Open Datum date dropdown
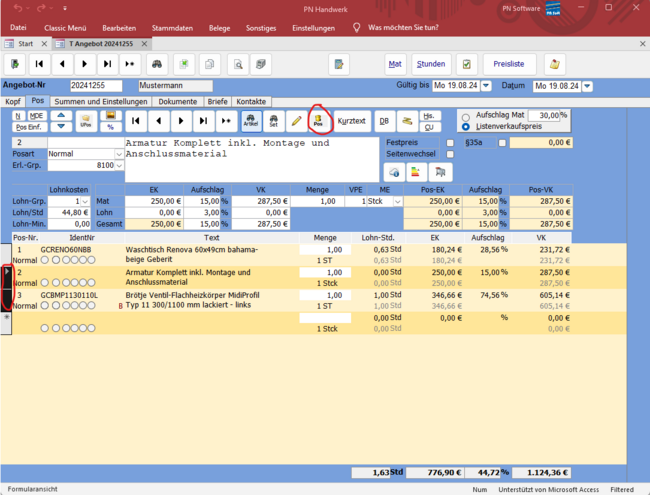The width and height of the screenshot is (650, 495). pyautogui.click(x=587, y=86)
